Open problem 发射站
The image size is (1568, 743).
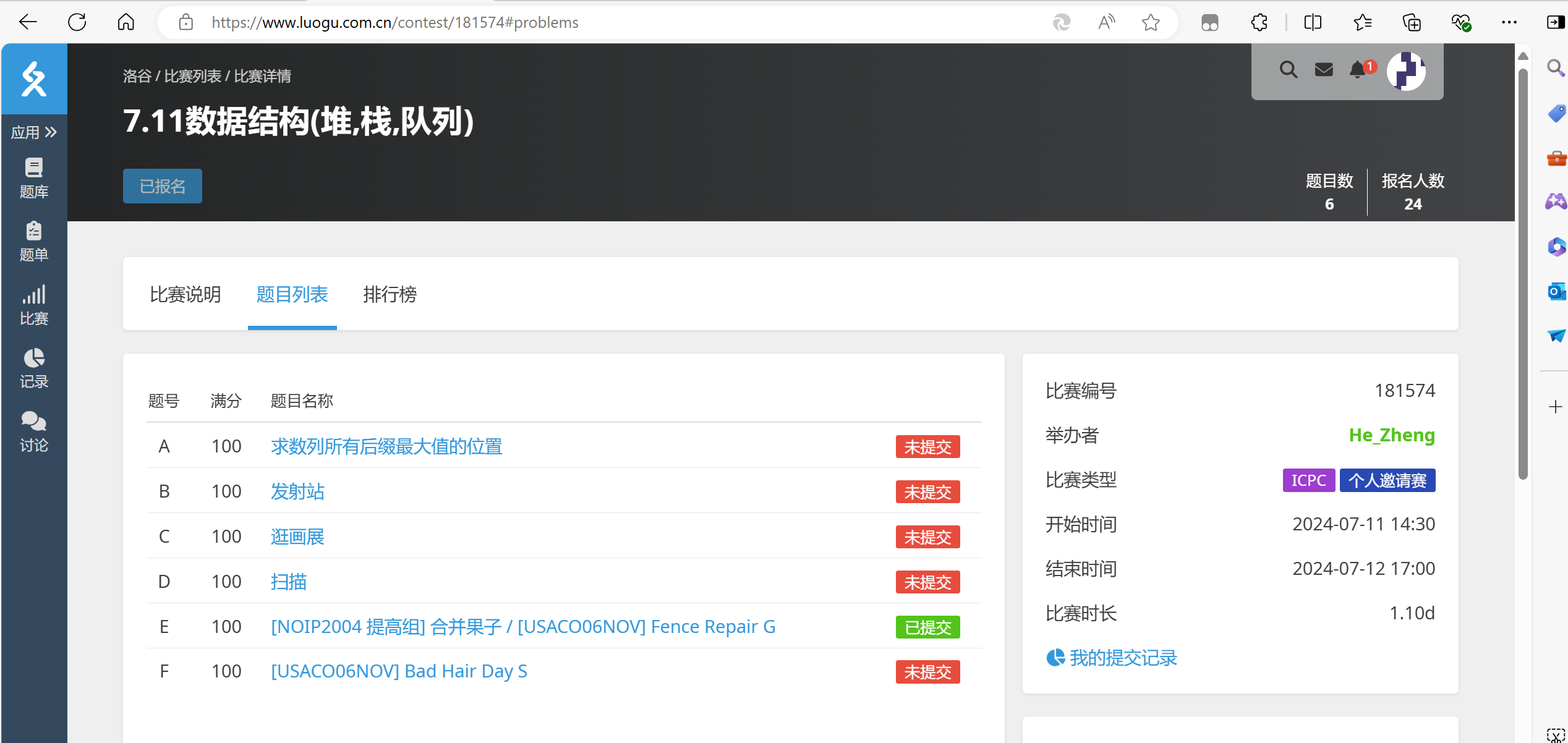click(297, 491)
